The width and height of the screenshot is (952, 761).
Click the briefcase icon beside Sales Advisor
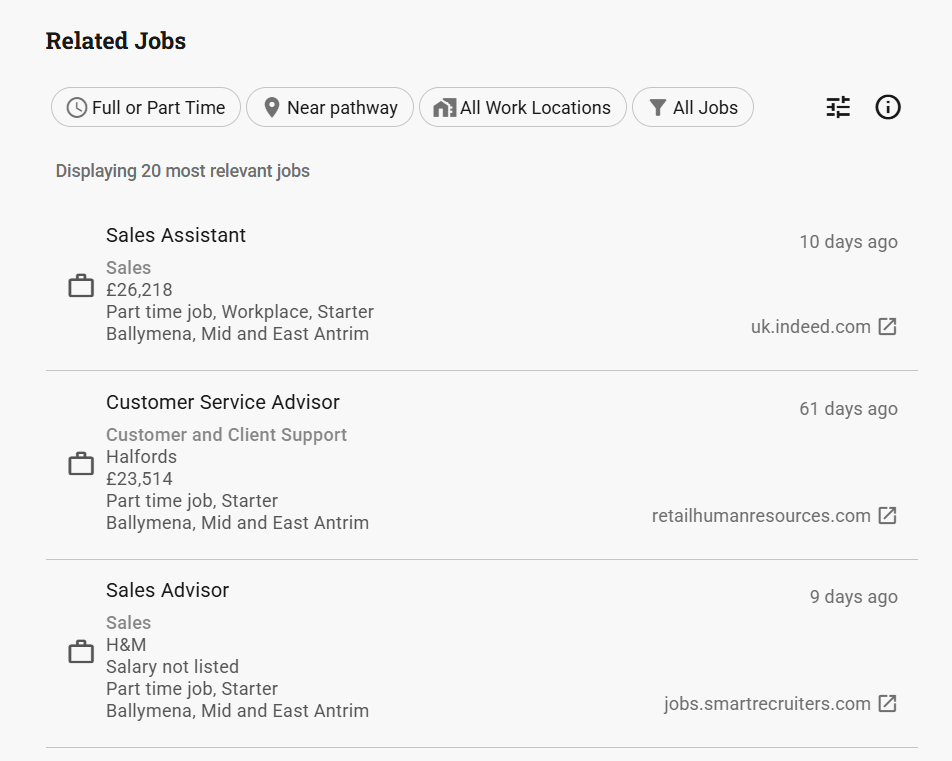click(81, 652)
